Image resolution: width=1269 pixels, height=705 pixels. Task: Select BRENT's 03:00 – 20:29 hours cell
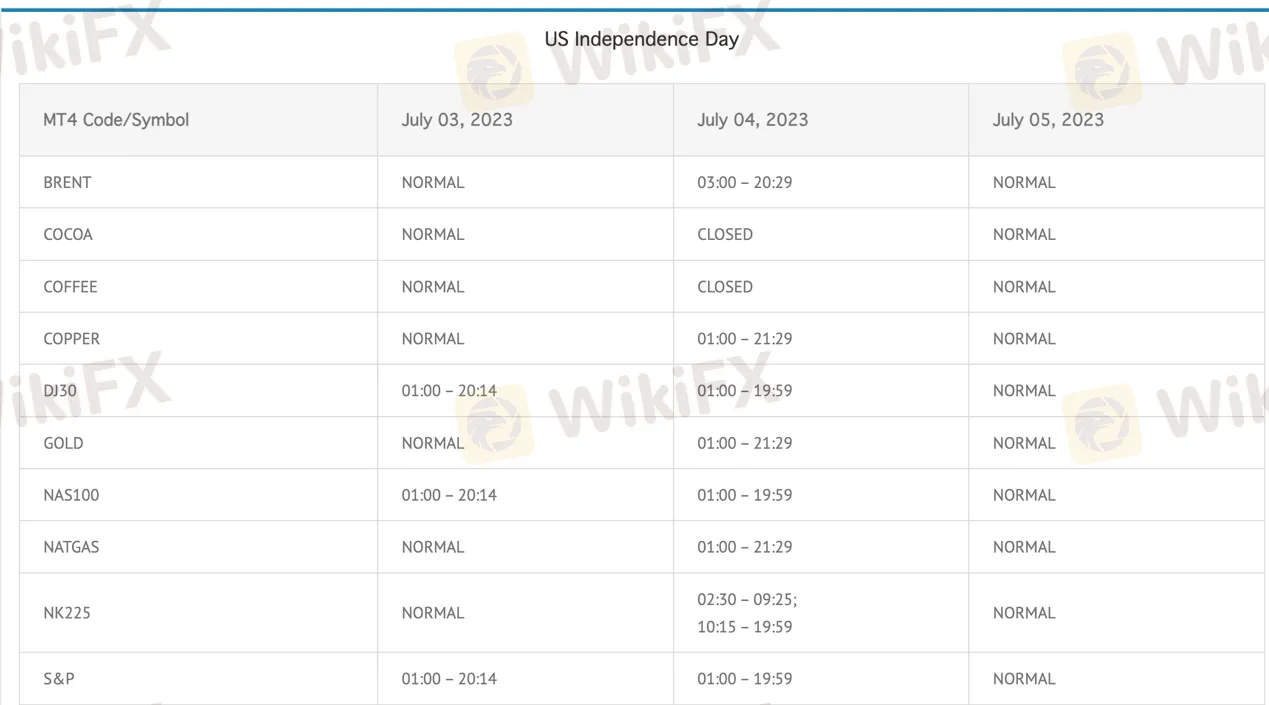coord(744,182)
